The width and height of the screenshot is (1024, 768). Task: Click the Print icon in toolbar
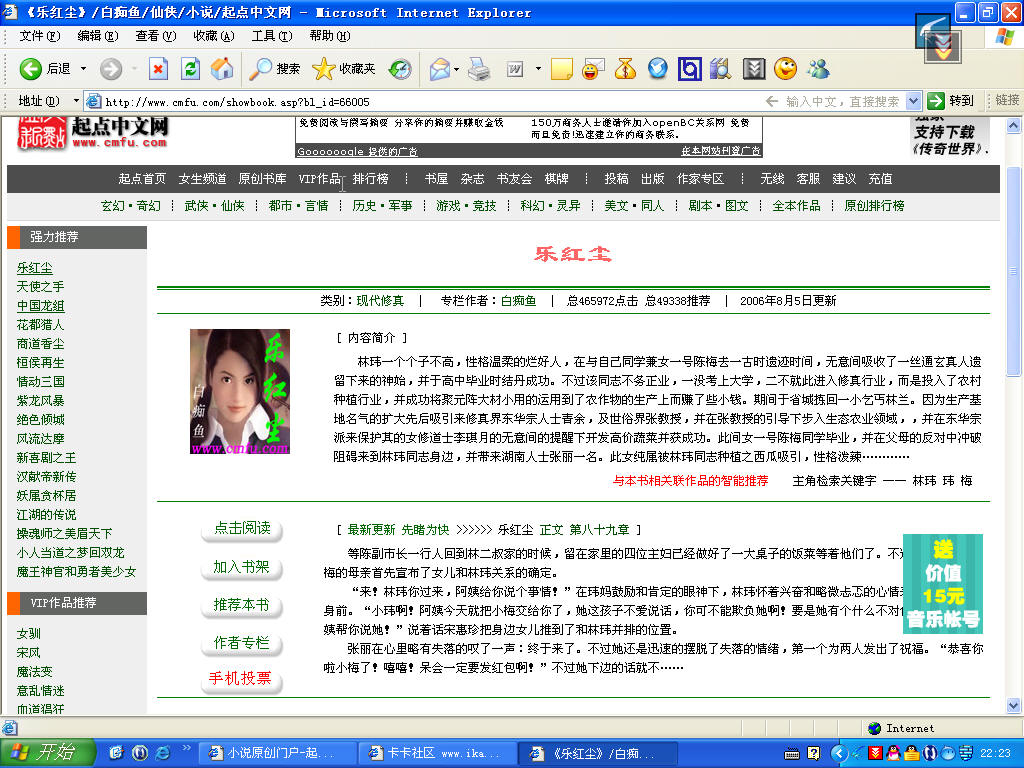[479, 69]
